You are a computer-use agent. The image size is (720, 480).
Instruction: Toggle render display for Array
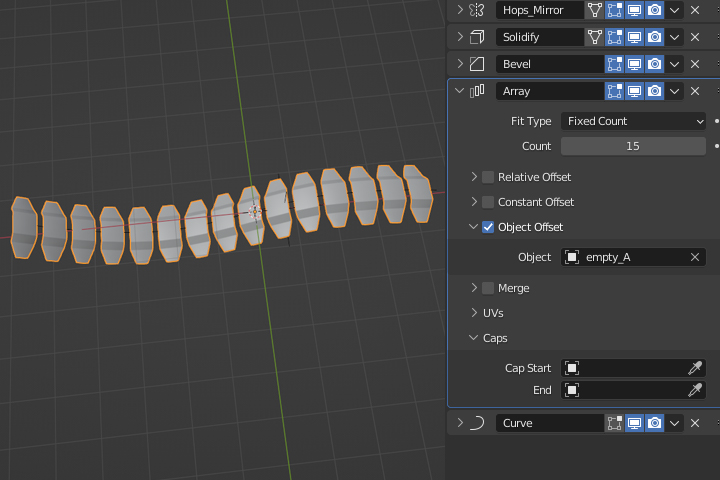[654, 91]
